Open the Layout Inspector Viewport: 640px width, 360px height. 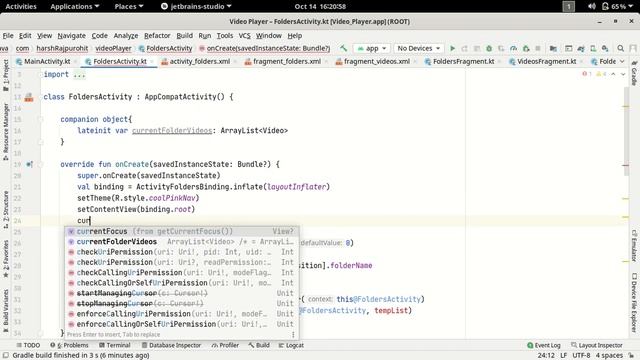597,345
